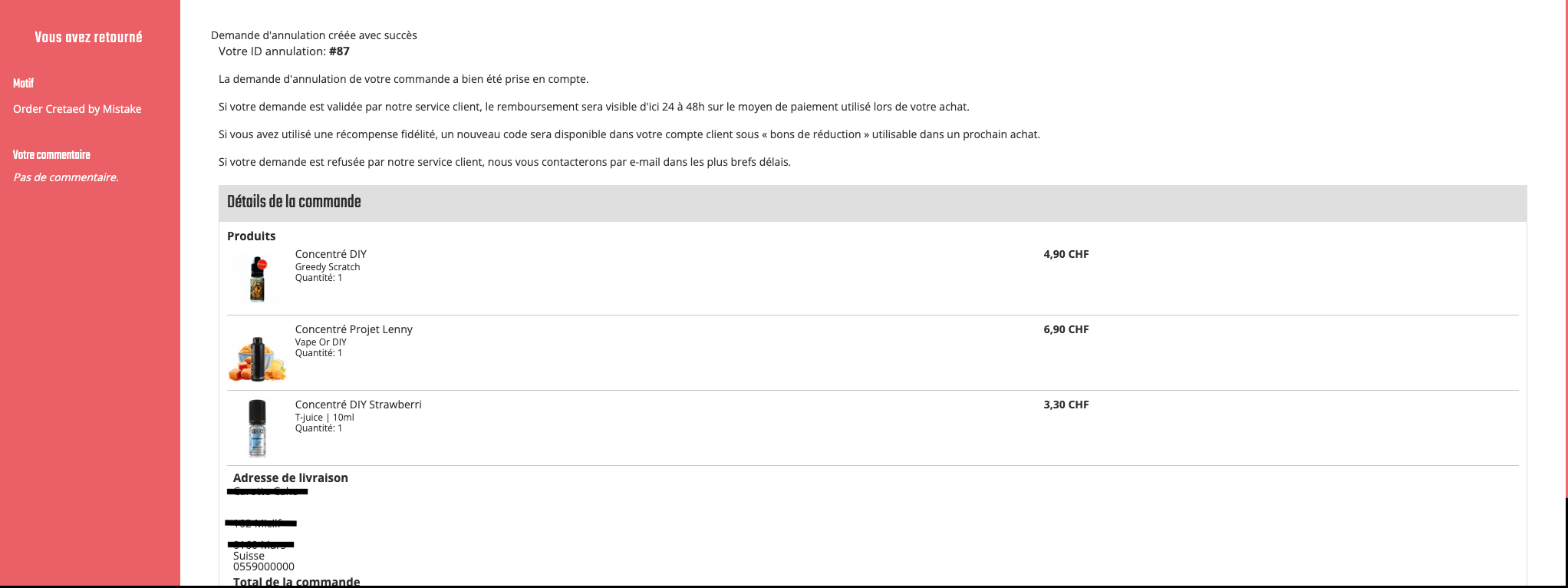Viewport: 1568px width, 588px height.
Task: Open the Concentré DIY product name
Action: 331,254
